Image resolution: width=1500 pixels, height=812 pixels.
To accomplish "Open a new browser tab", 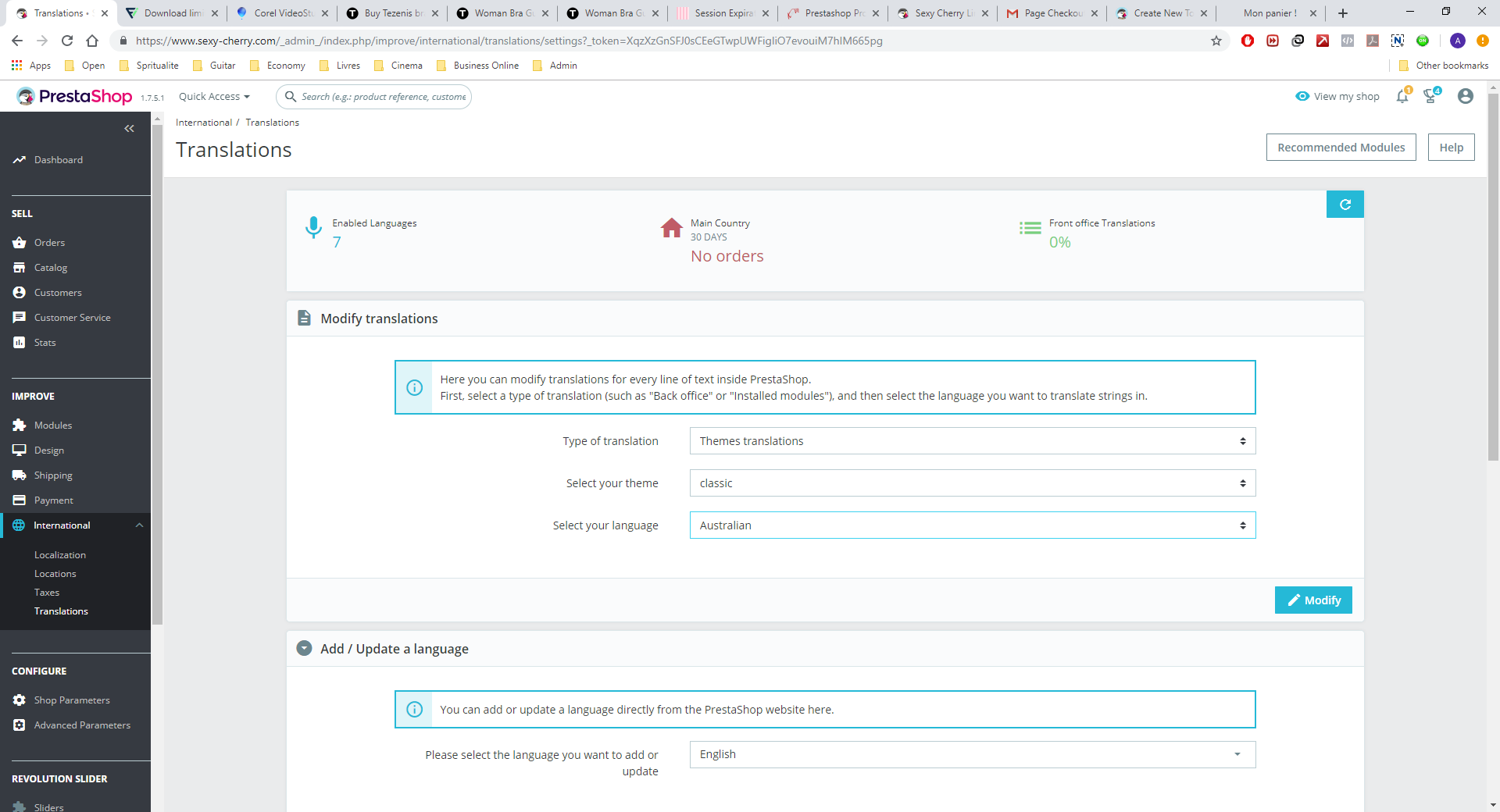I will pos(1343,13).
